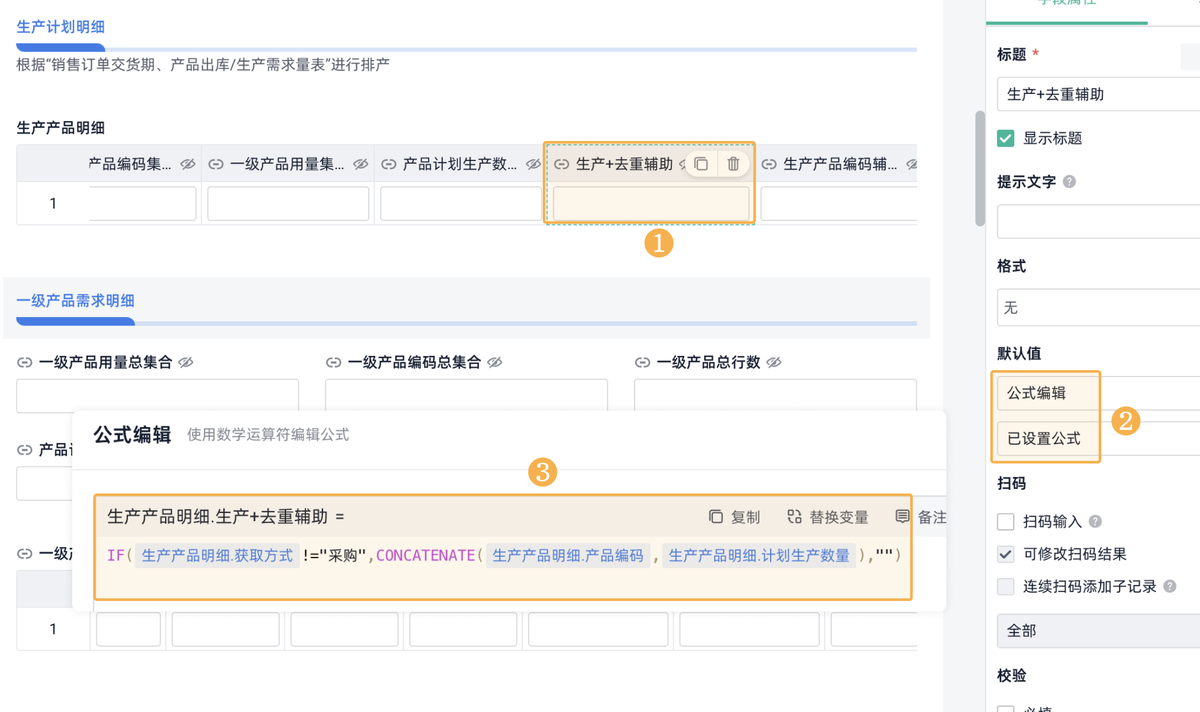Click the 替换变量 icon in formula editor
1200x712 pixels.
(x=794, y=517)
